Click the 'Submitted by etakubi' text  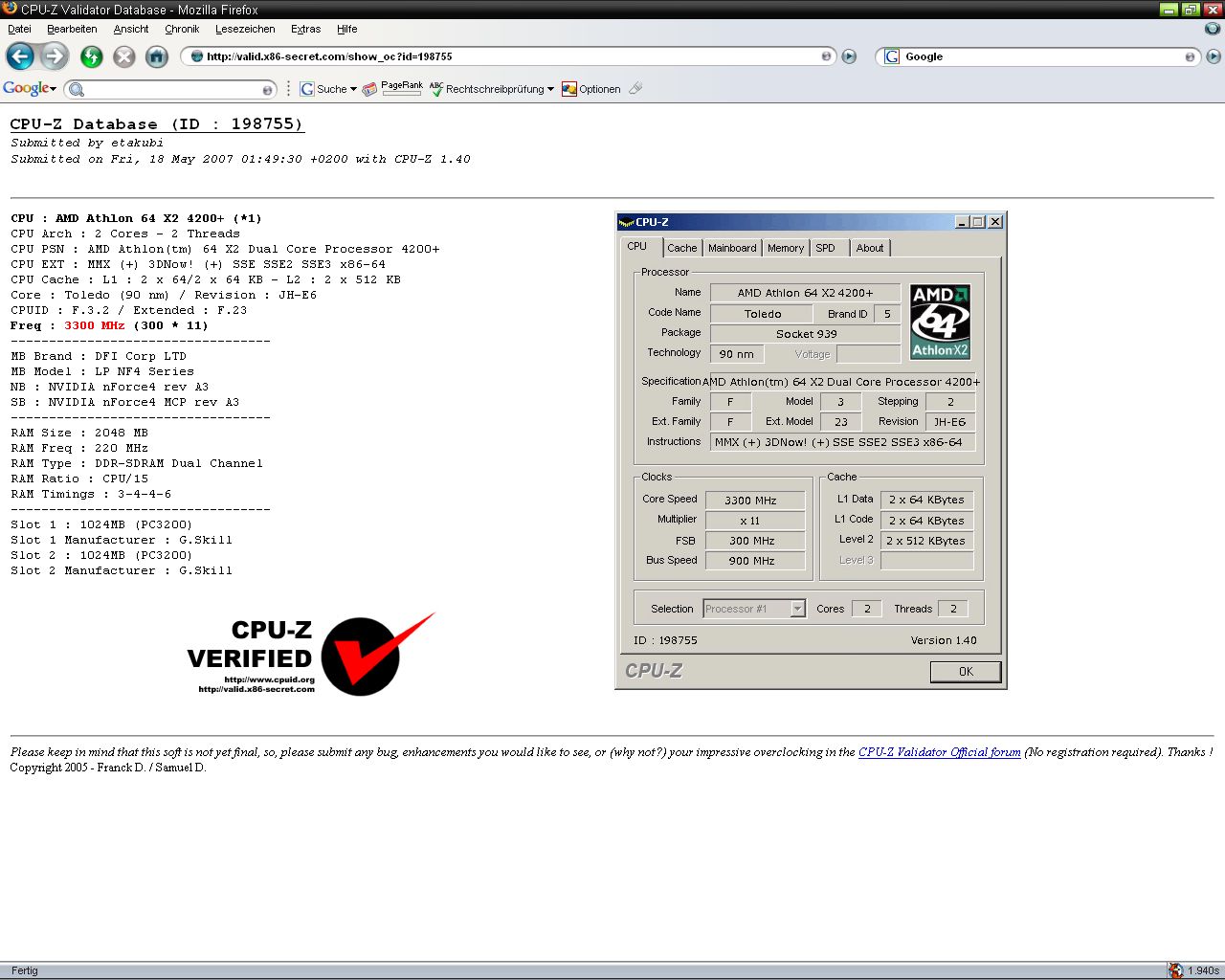point(87,143)
